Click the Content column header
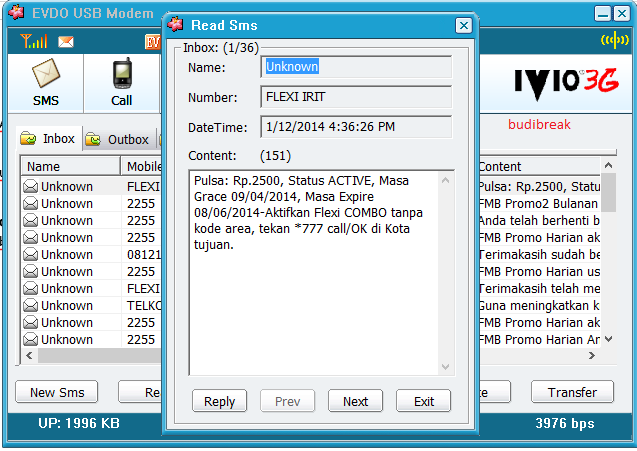Screen dimensions: 637x451 point(540,167)
